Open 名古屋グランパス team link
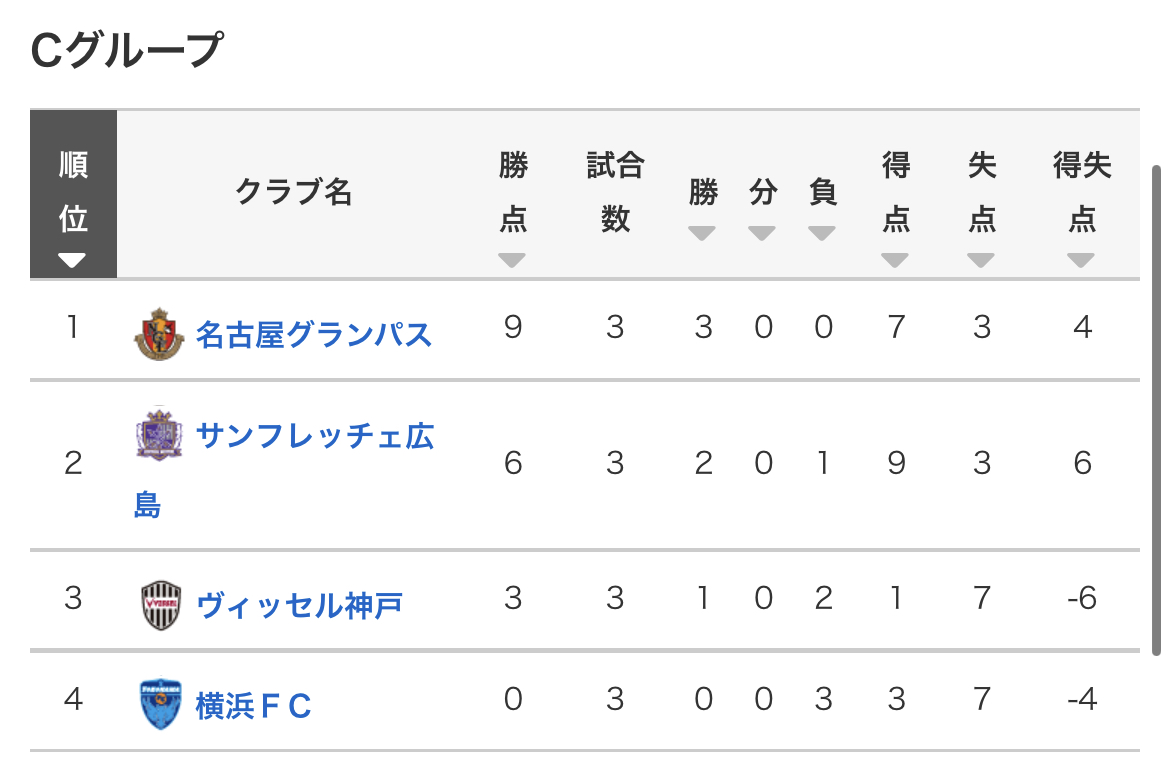The width and height of the screenshot is (1170, 776). pyautogui.click(x=313, y=334)
